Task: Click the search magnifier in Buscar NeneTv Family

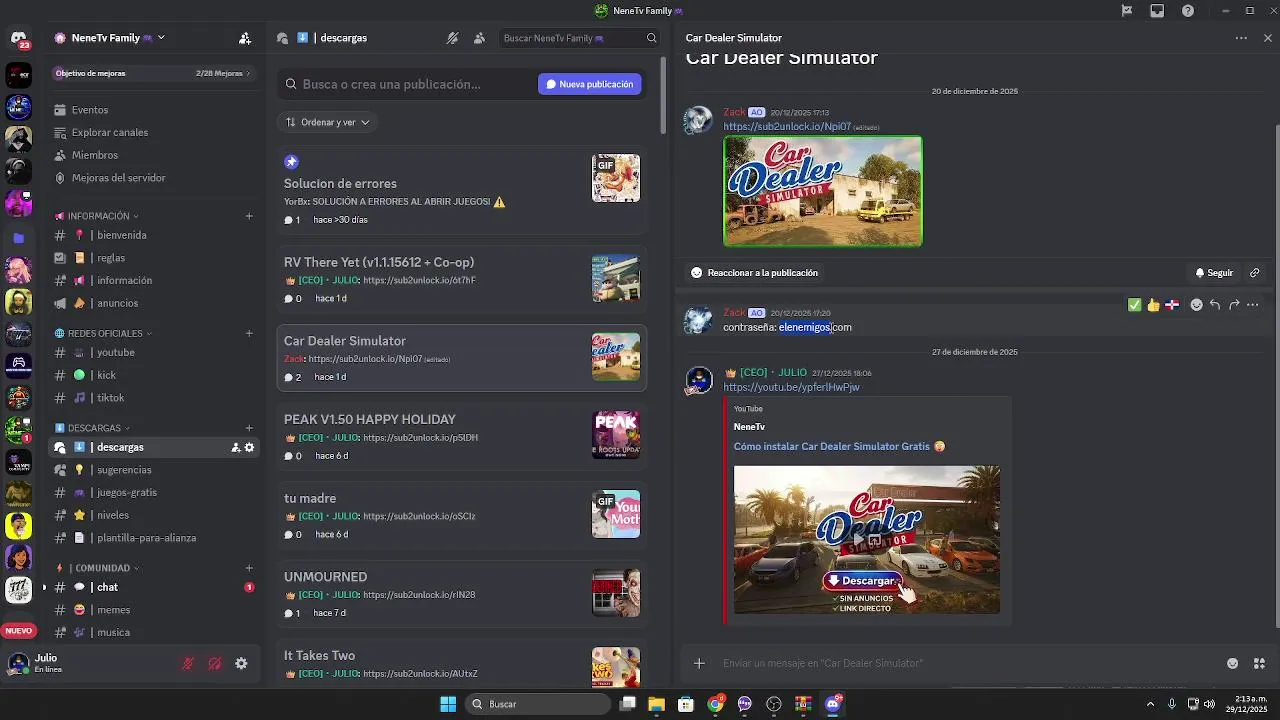Action: [x=652, y=38]
